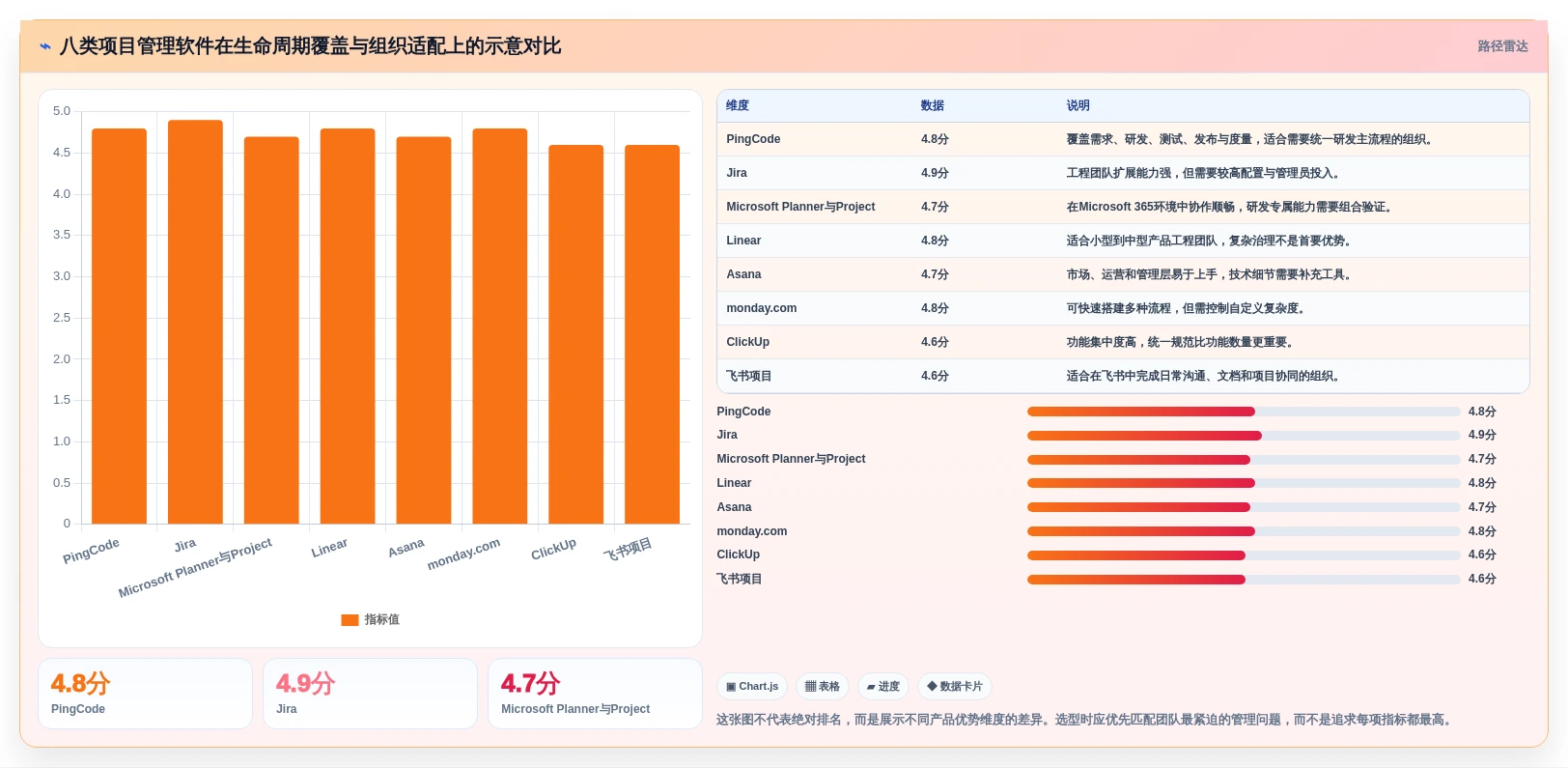Click the 数据卡片 tag chip
The image size is (1568, 768).
[955, 687]
